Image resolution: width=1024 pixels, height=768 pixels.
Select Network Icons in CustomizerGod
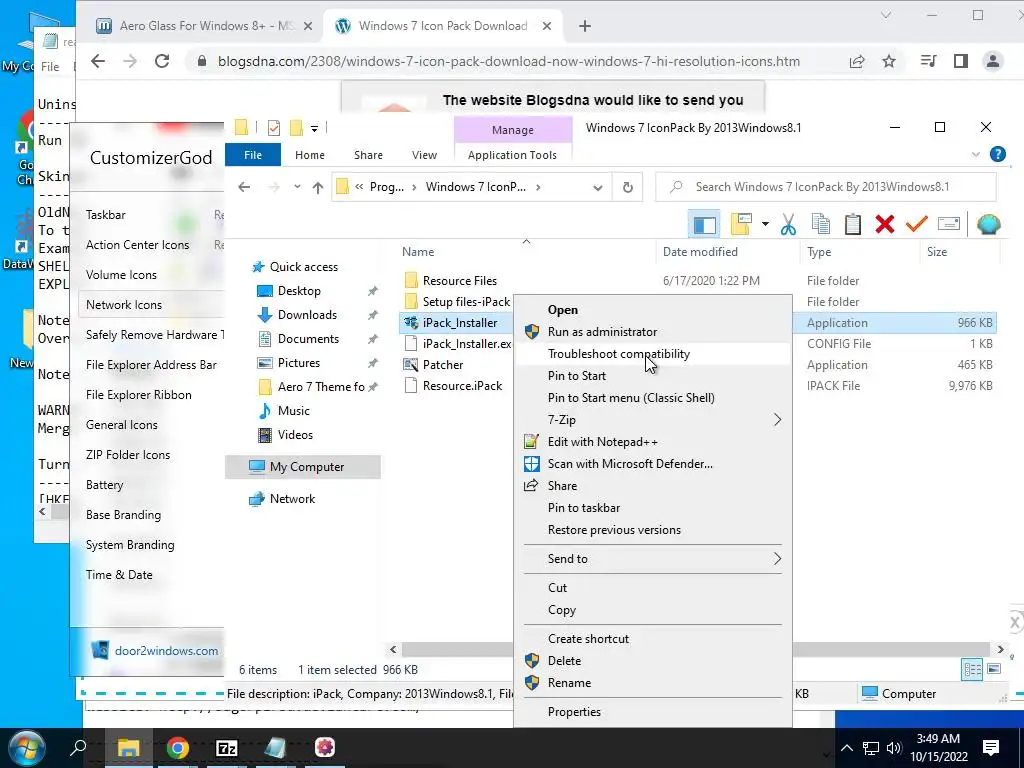[x=124, y=305]
